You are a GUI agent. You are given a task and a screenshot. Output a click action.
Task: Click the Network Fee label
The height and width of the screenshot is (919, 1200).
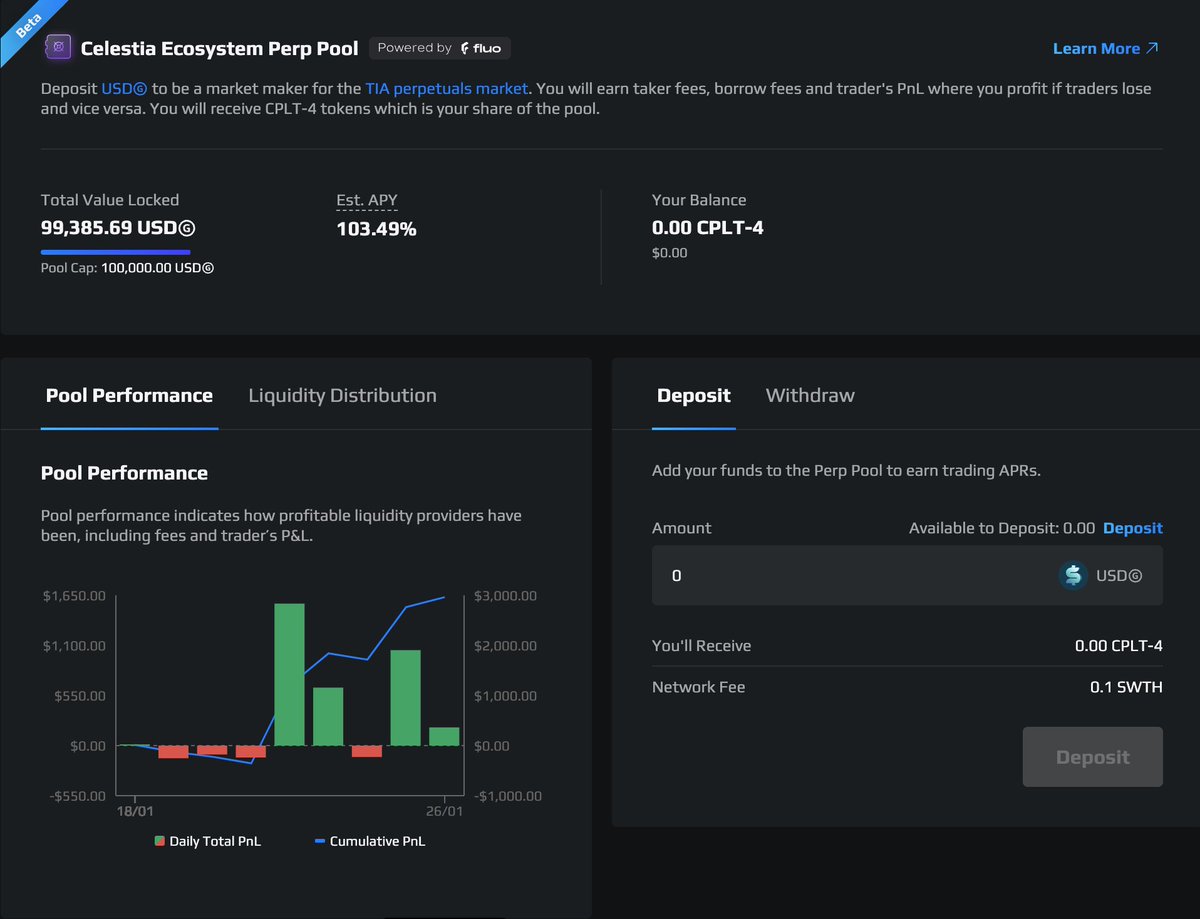pyautogui.click(x=698, y=687)
